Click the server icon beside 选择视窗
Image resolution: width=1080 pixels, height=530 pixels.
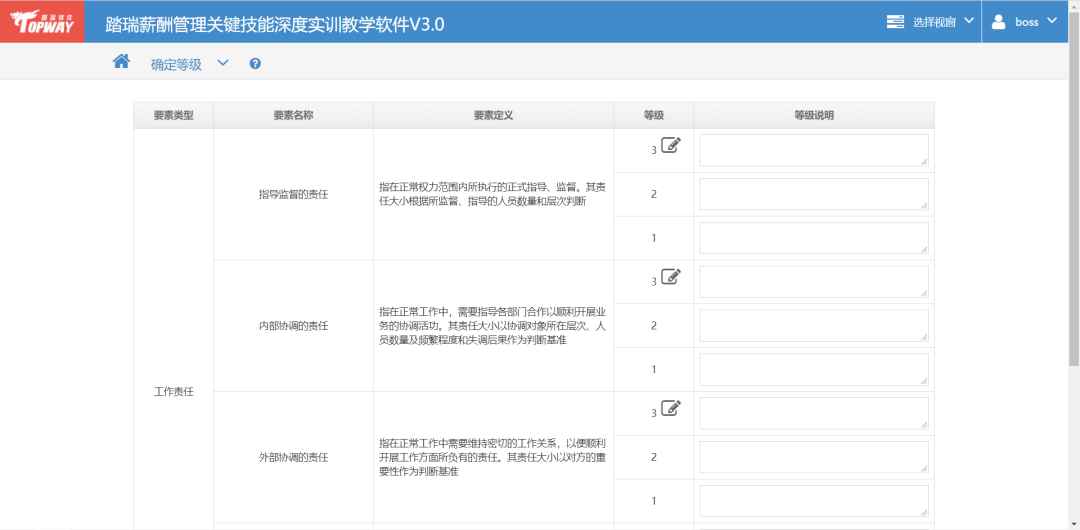pos(896,21)
